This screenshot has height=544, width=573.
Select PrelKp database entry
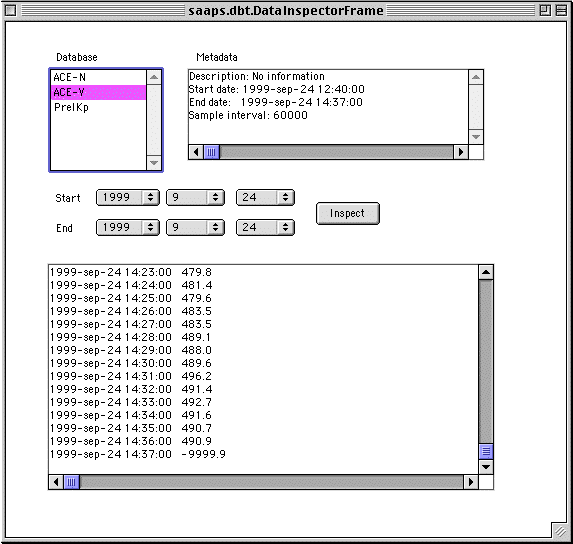click(x=98, y=107)
